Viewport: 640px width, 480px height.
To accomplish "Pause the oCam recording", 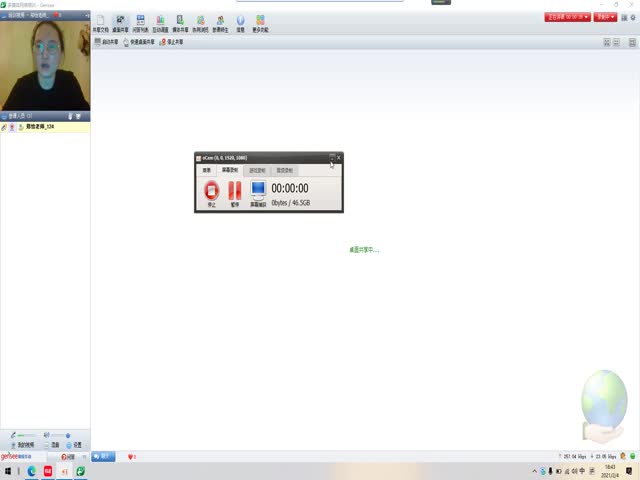I will (235, 190).
